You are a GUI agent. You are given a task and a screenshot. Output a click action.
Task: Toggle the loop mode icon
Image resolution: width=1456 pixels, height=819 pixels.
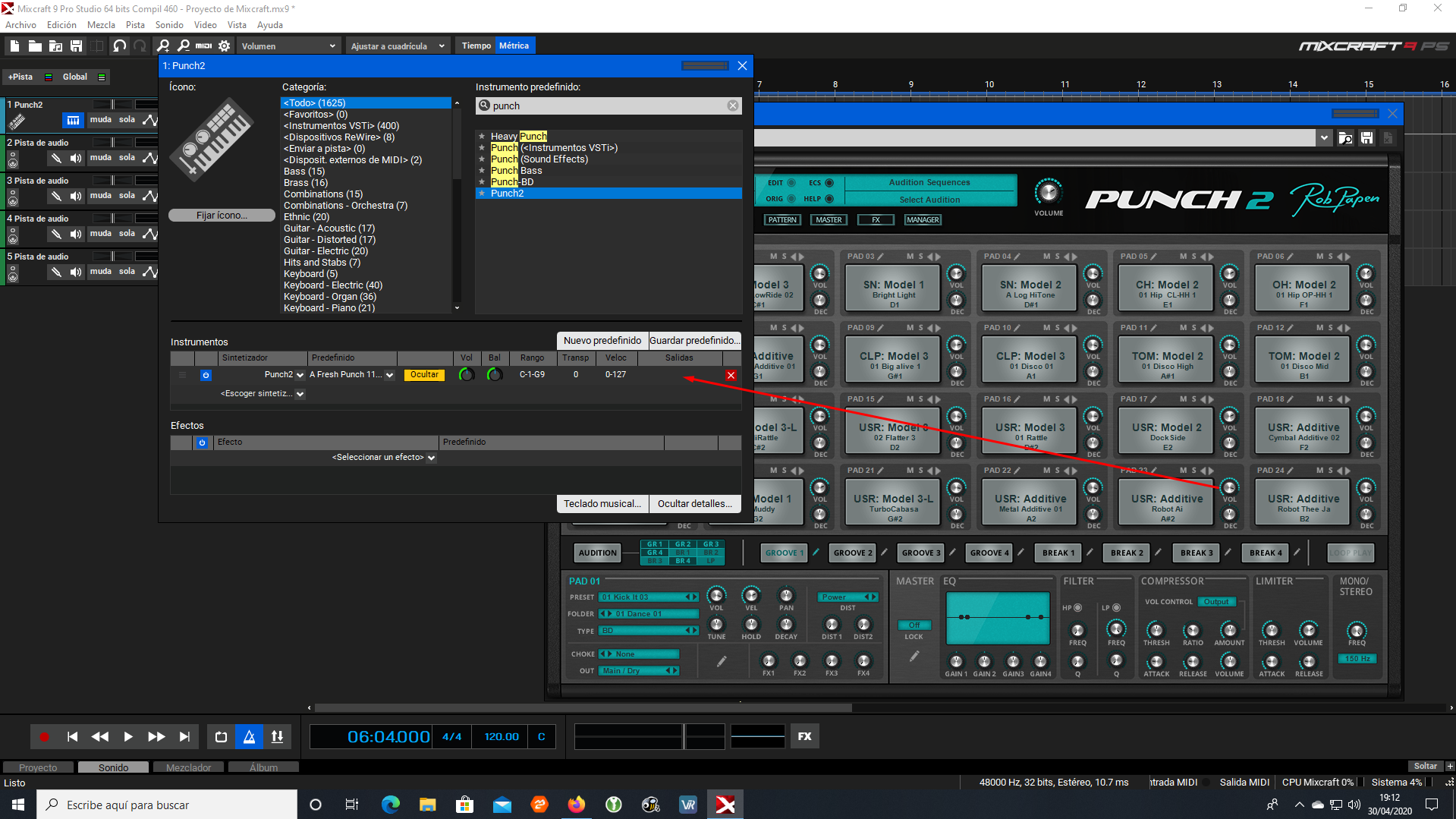click(x=221, y=736)
